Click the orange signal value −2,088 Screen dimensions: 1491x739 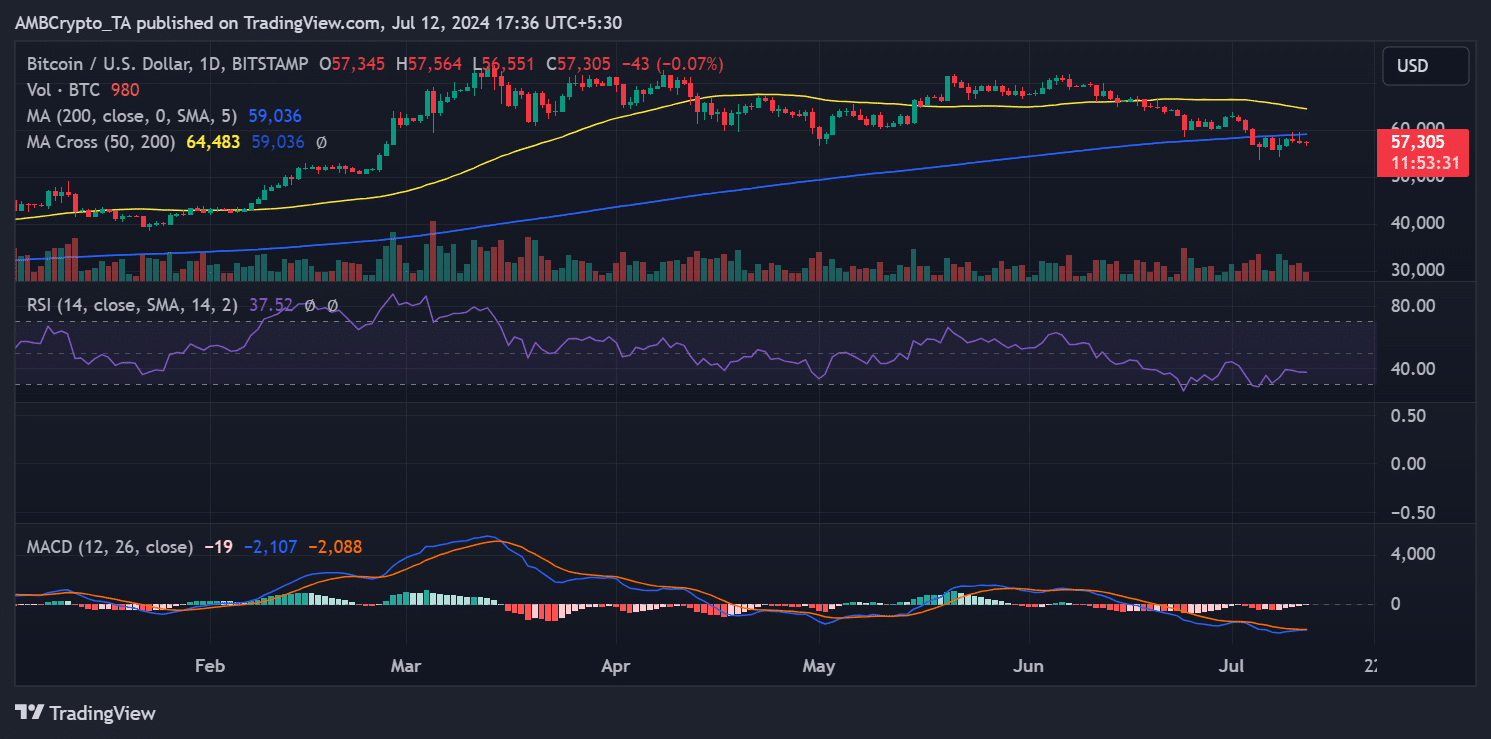tap(334, 547)
